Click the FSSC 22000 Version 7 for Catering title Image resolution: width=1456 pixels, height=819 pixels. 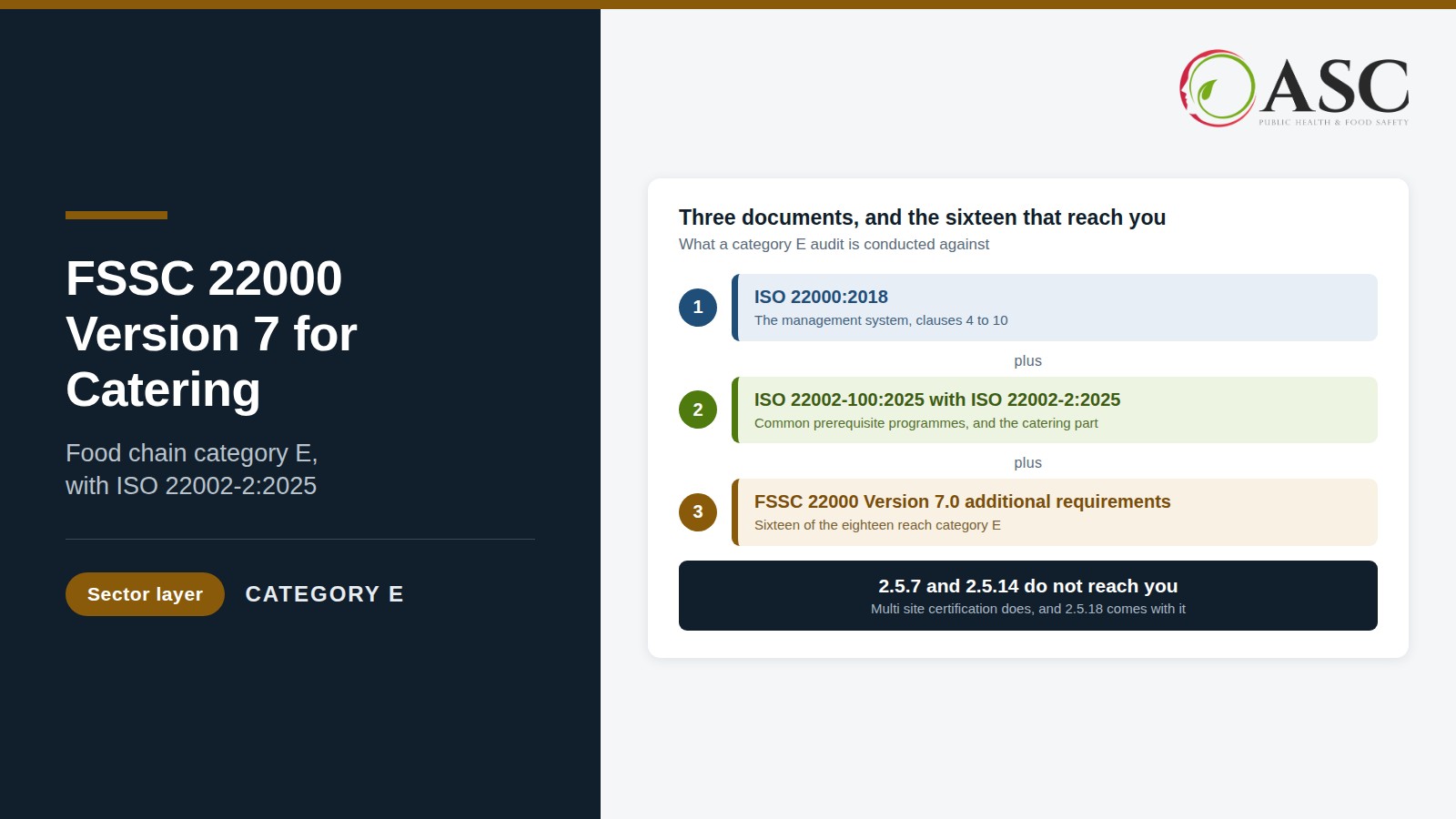click(211, 334)
